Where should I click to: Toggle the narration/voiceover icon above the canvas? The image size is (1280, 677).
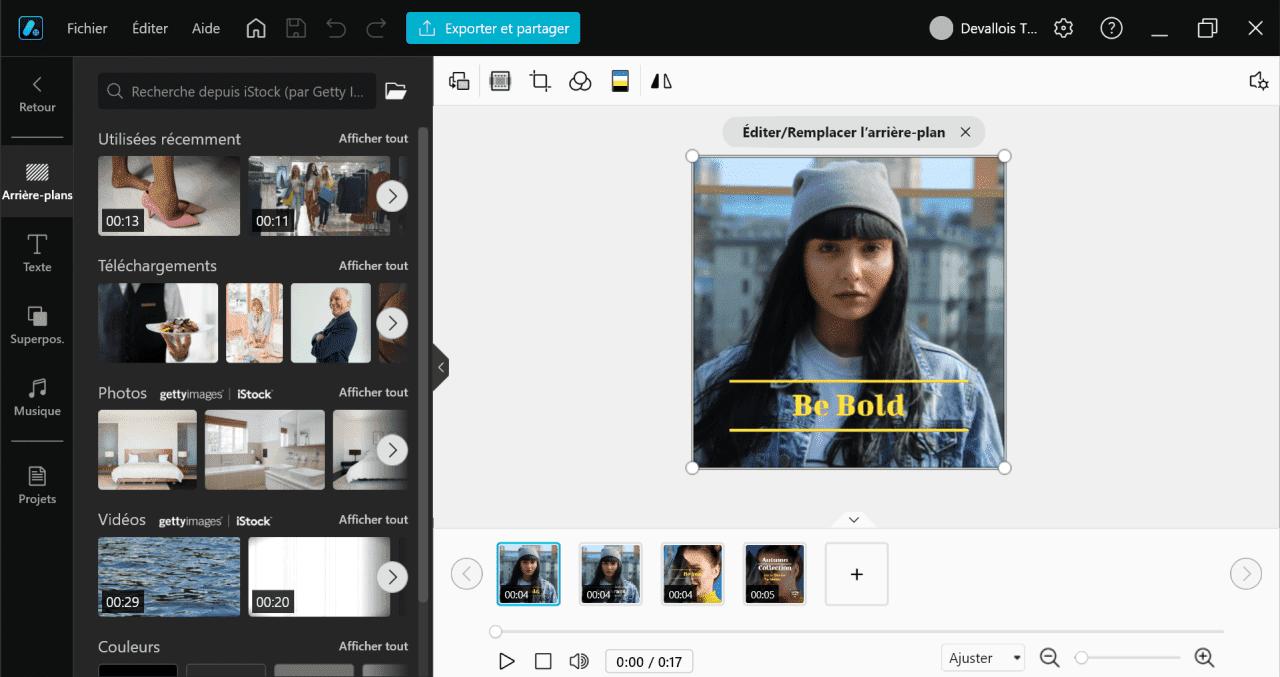[1258, 80]
